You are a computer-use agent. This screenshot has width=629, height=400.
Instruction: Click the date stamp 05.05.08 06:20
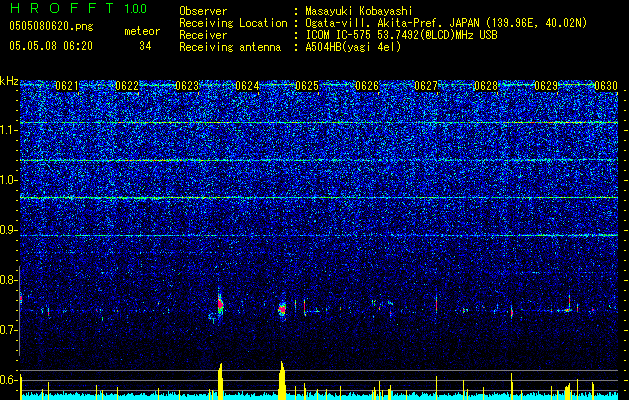[x=51, y=46]
